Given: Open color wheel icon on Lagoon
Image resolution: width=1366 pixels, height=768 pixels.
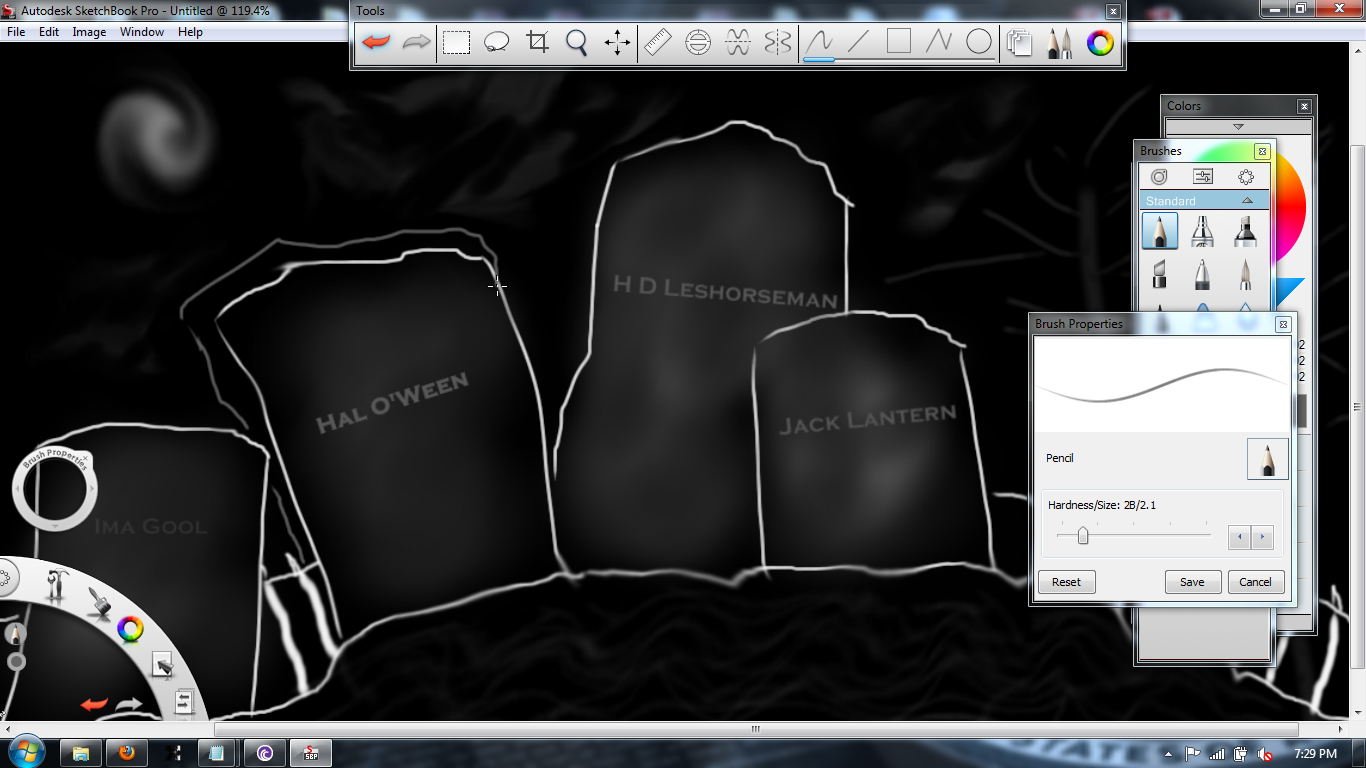Looking at the screenshot, I should pyautogui.click(x=130, y=629).
